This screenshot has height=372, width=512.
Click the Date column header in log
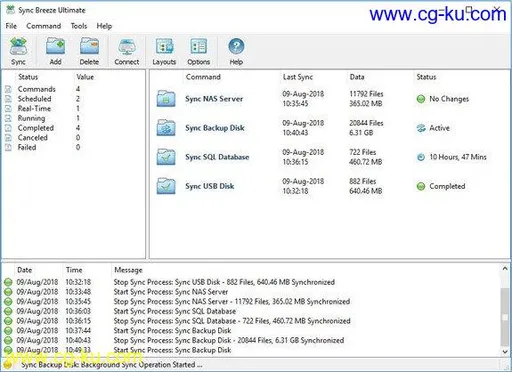click(25, 270)
